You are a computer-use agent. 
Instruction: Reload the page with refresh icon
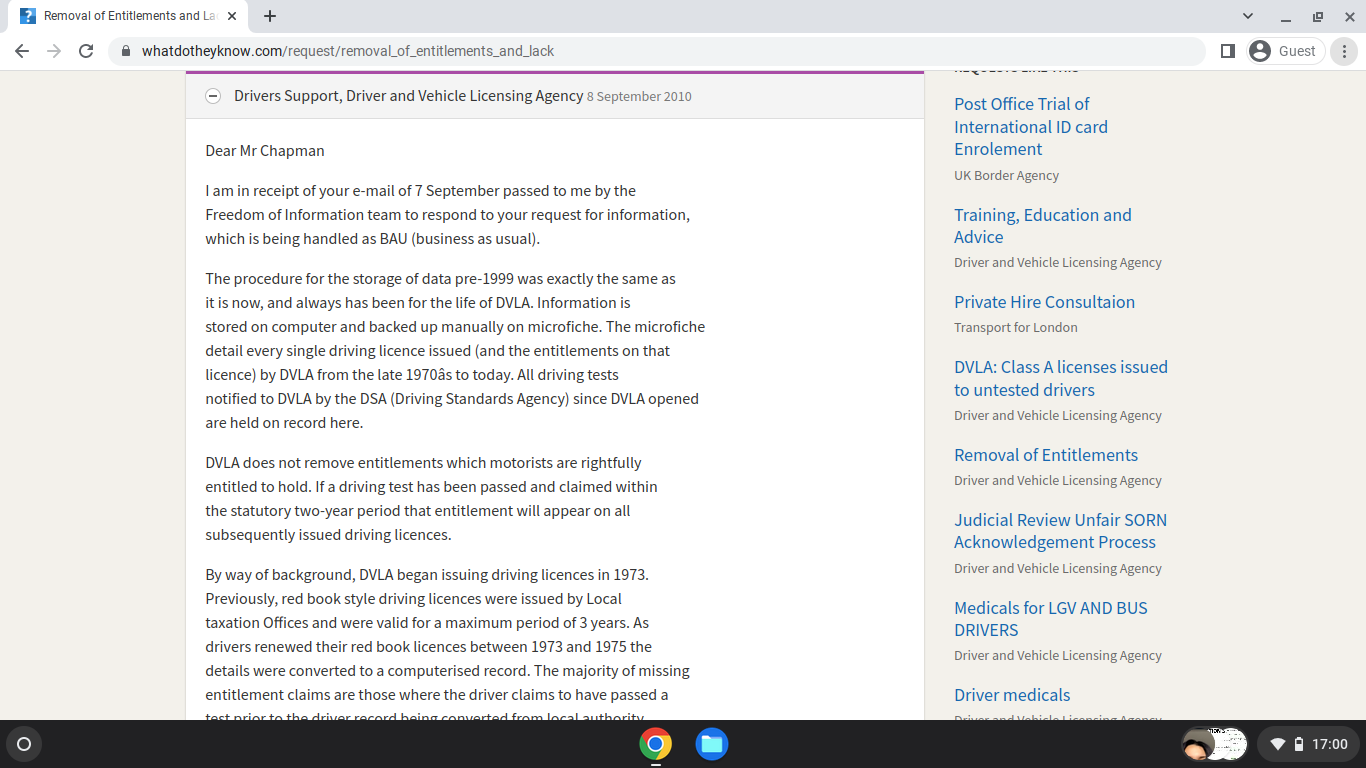86,51
